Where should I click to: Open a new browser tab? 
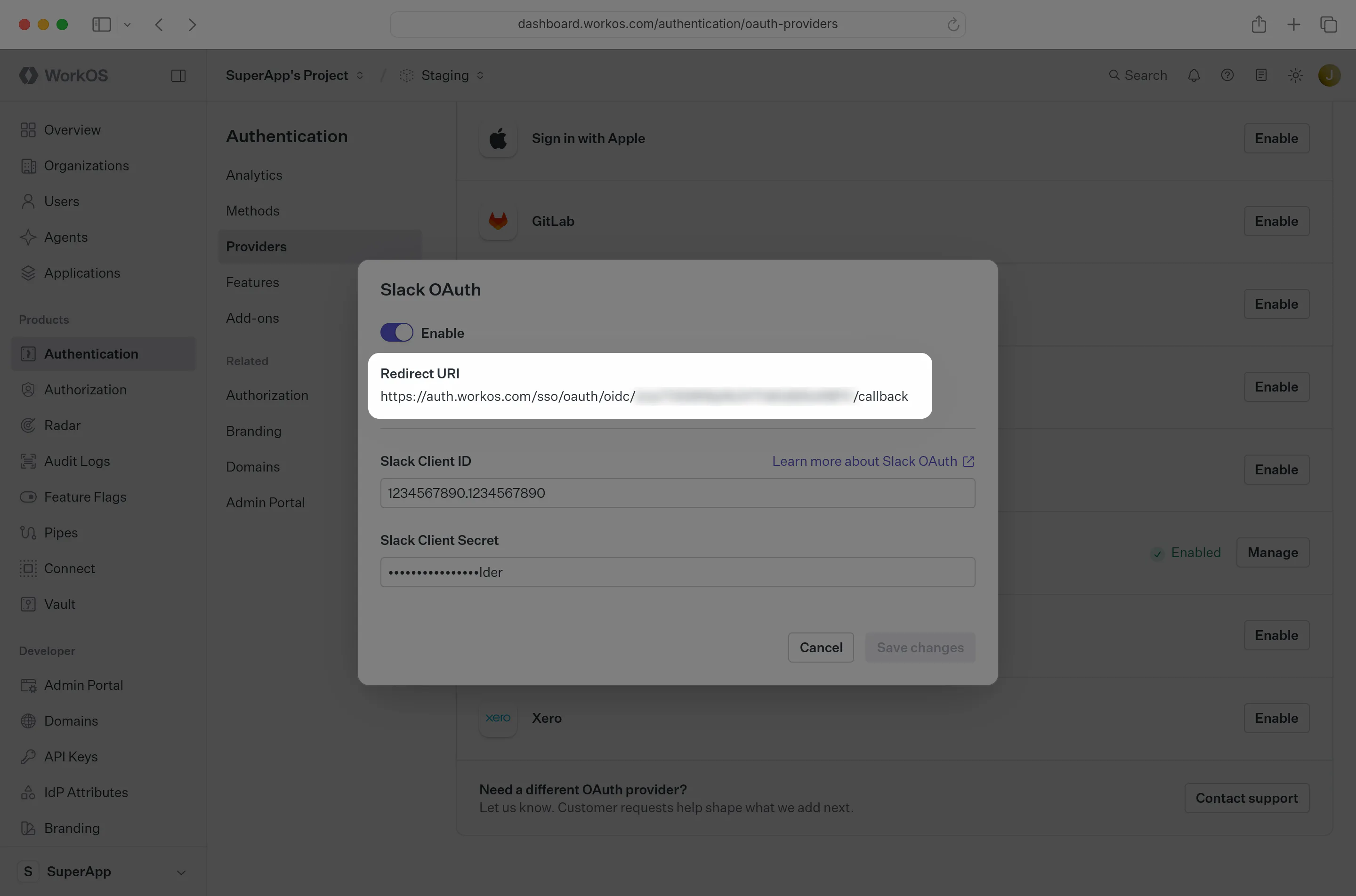[x=1293, y=24]
